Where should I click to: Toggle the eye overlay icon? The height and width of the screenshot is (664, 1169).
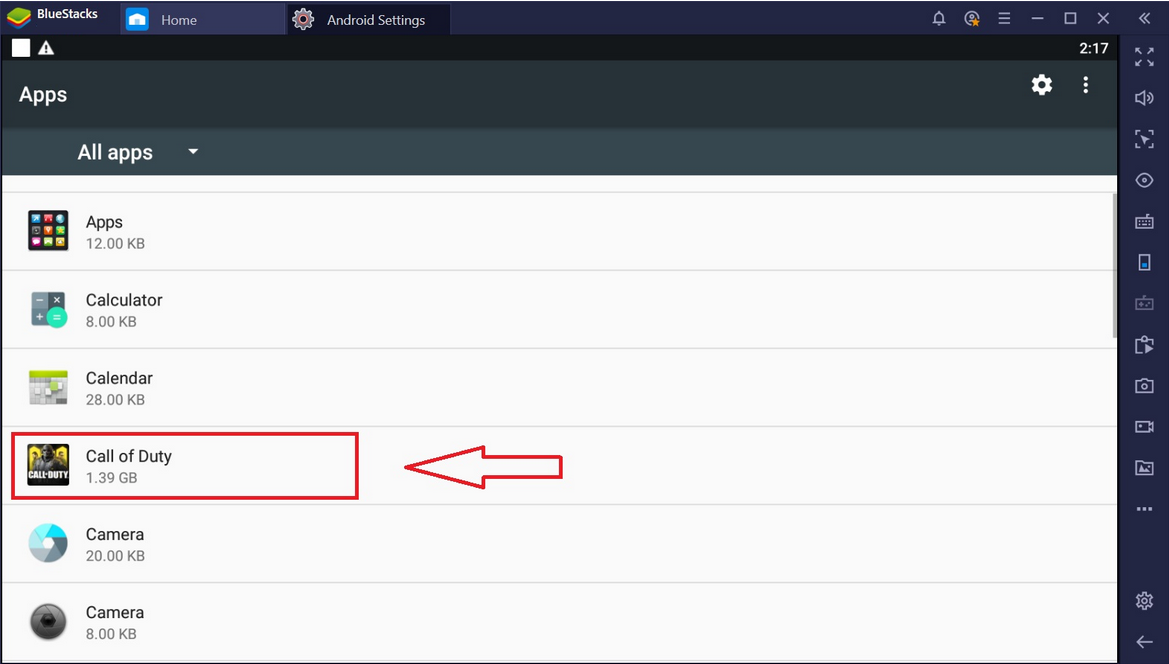pos(1144,180)
